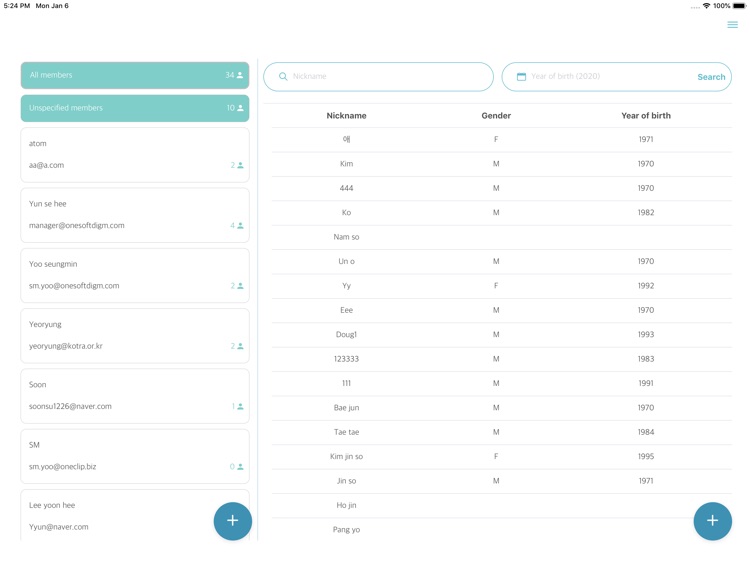Open the Yeoryung group card

tap(135, 335)
